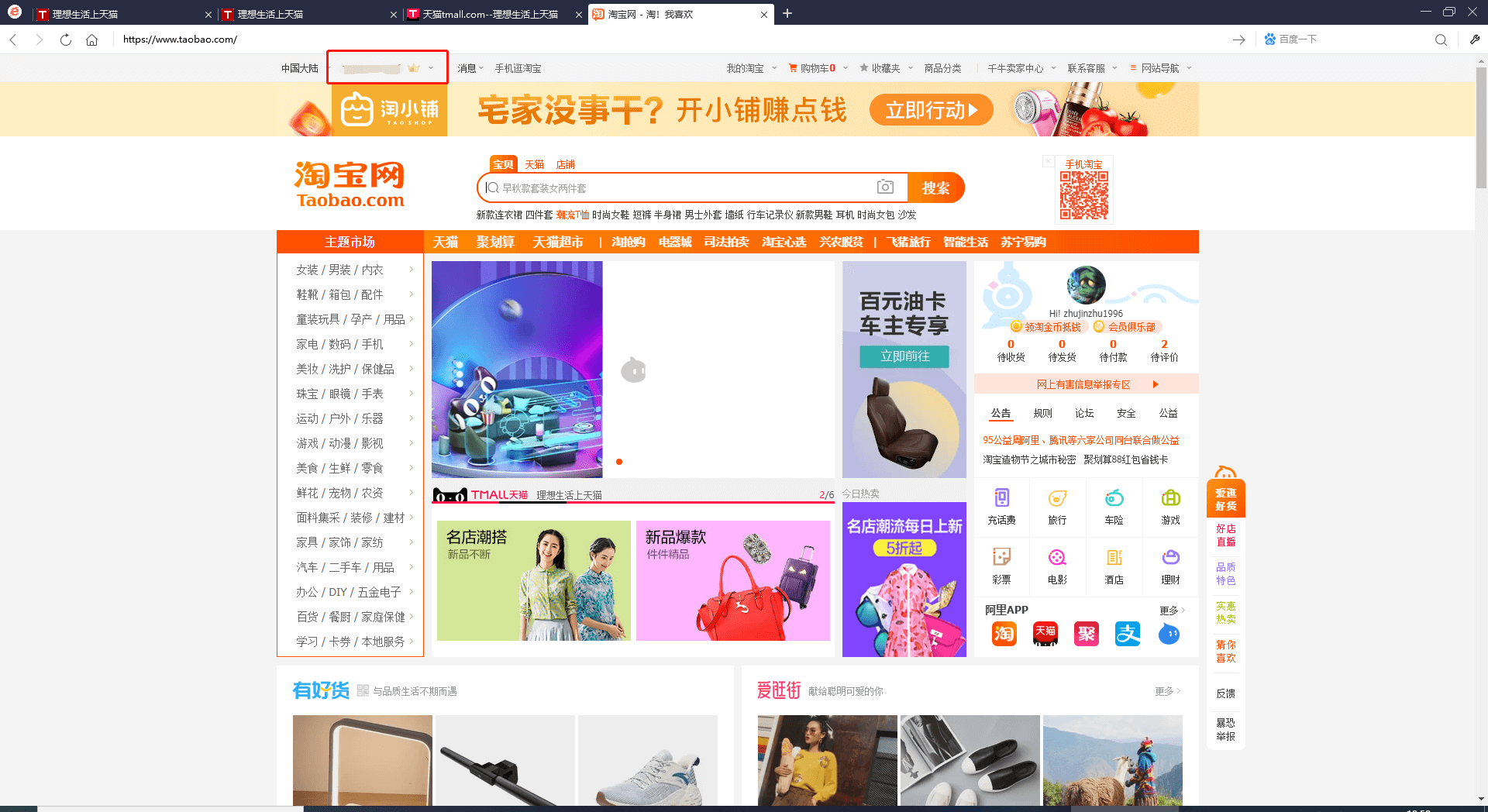The width and height of the screenshot is (1488, 812).
Task: Open the Alipay app icon
Action: click(1128, 634)
